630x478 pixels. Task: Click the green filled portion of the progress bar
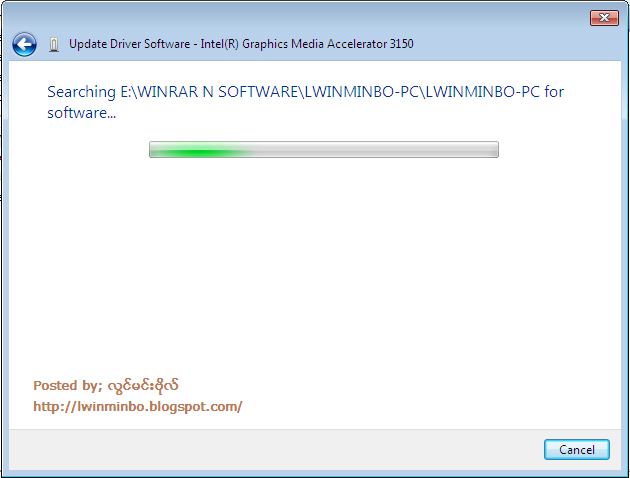(x=201, y=152)
